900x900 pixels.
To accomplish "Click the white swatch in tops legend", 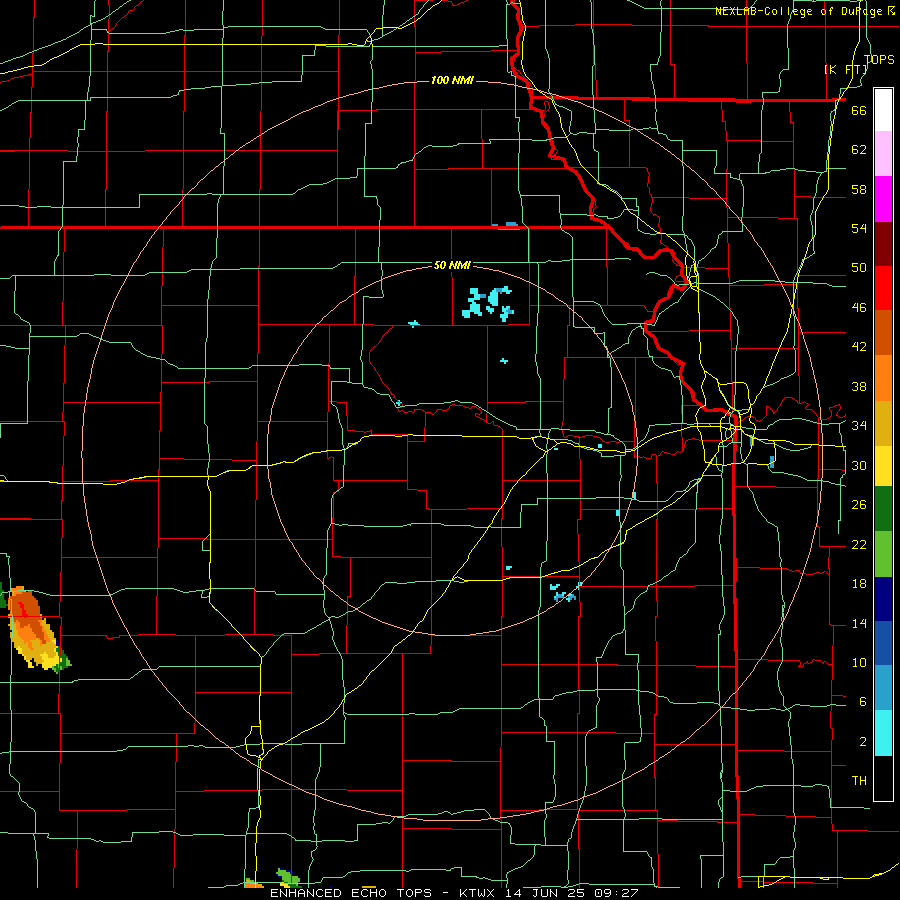I will pos(883,110).
